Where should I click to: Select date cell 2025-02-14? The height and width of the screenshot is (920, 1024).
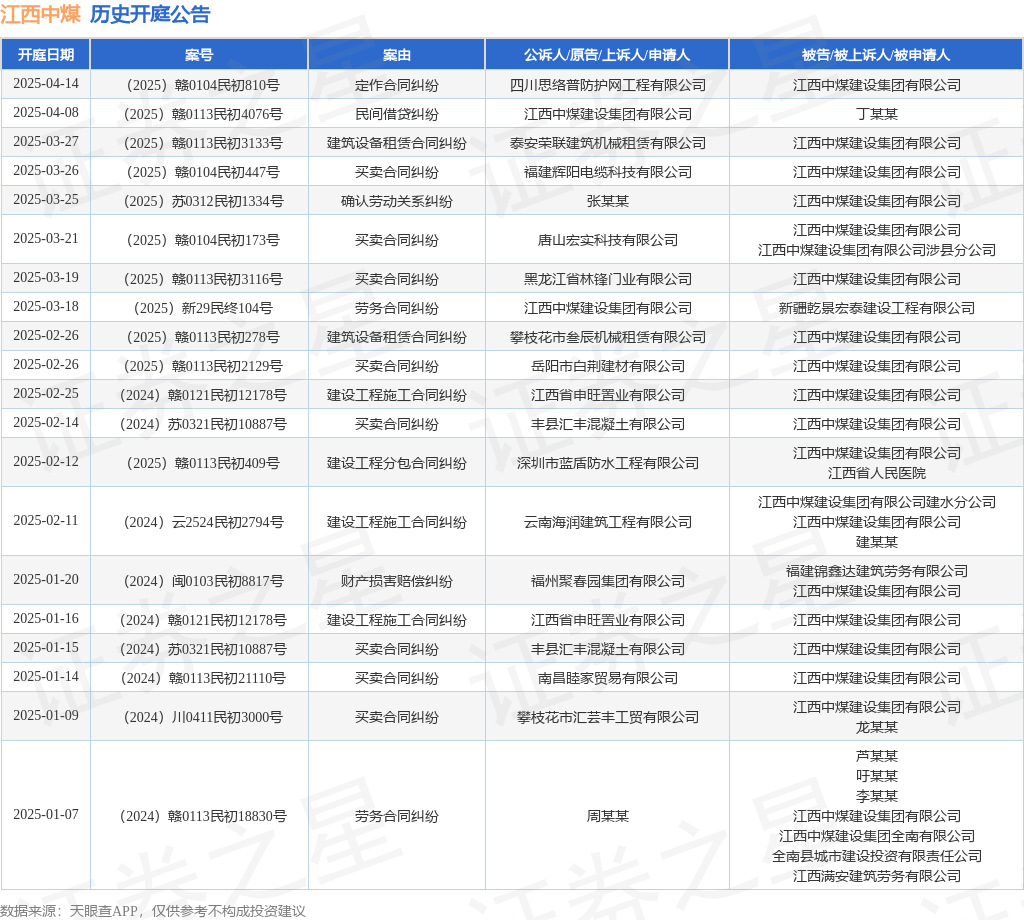46,423
